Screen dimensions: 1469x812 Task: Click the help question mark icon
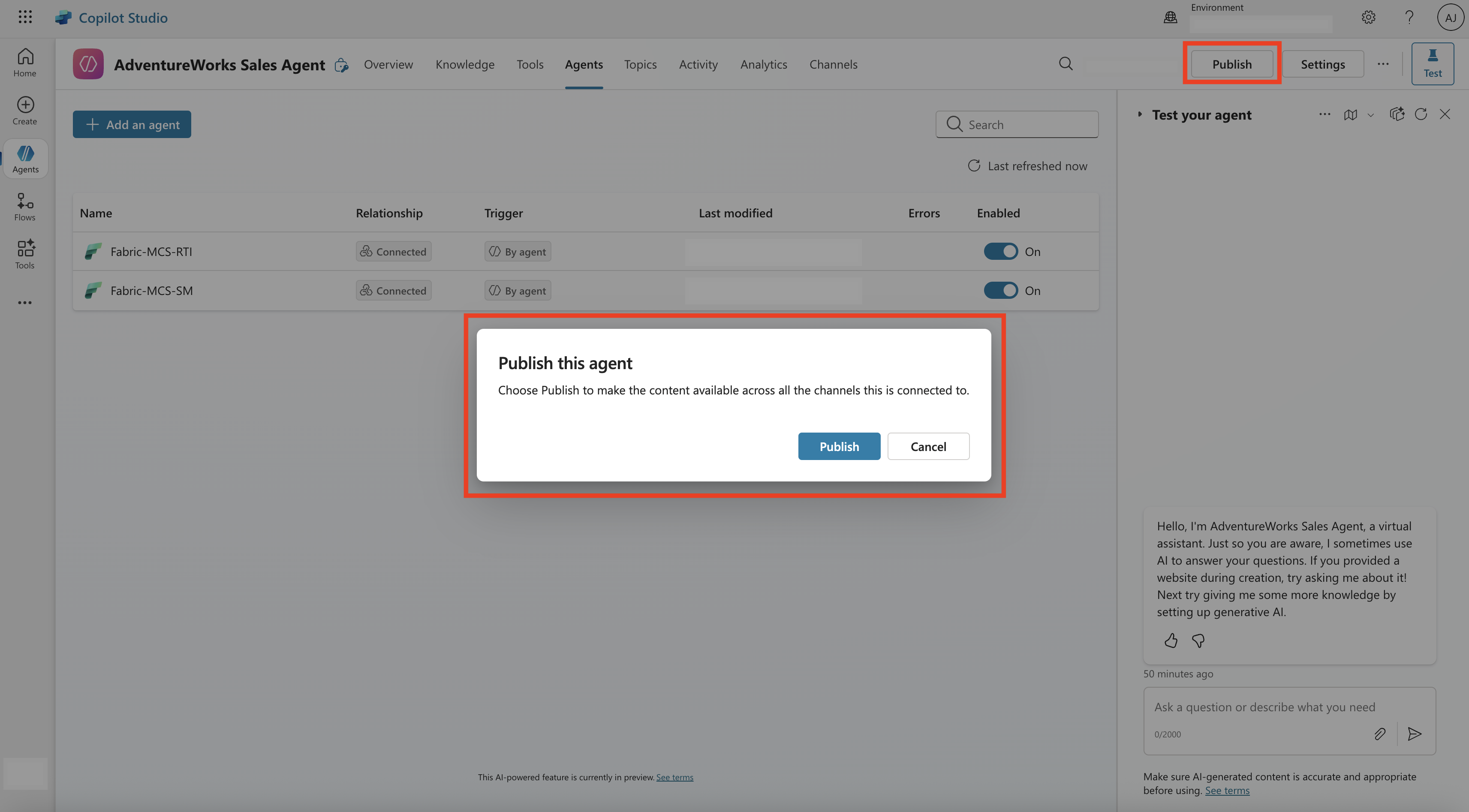click(x=1409, y=18)
